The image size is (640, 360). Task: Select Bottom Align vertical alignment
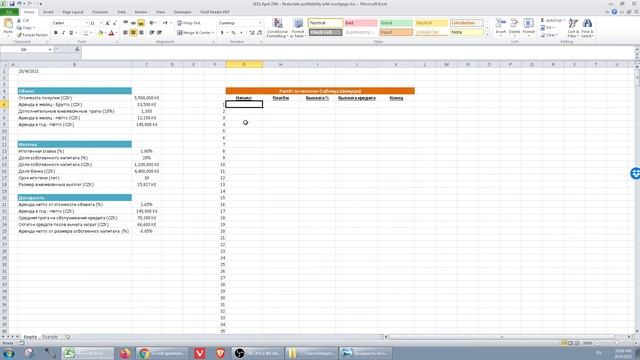(x=141, y=23)
